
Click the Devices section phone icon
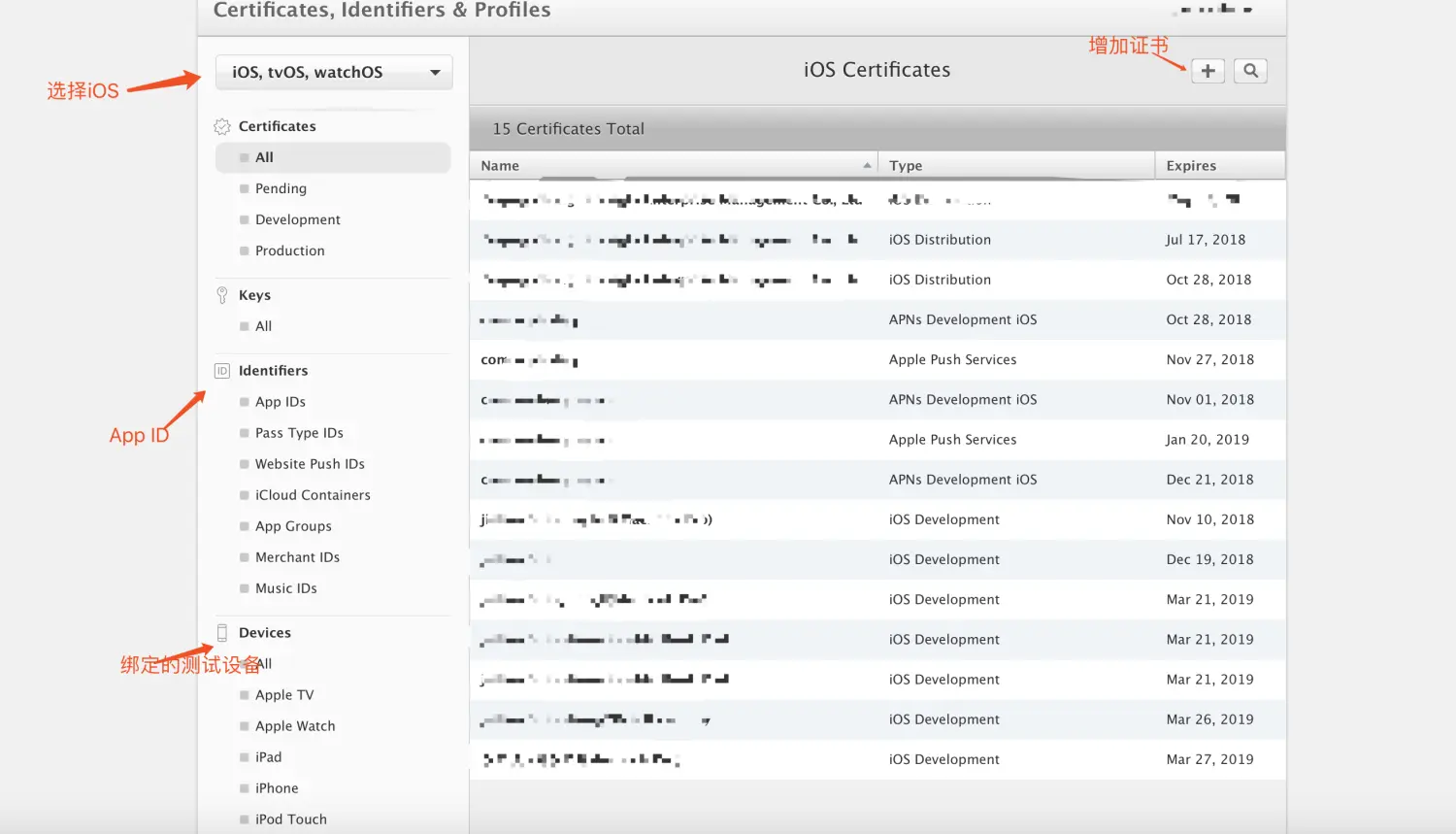(x=222, y=633)
